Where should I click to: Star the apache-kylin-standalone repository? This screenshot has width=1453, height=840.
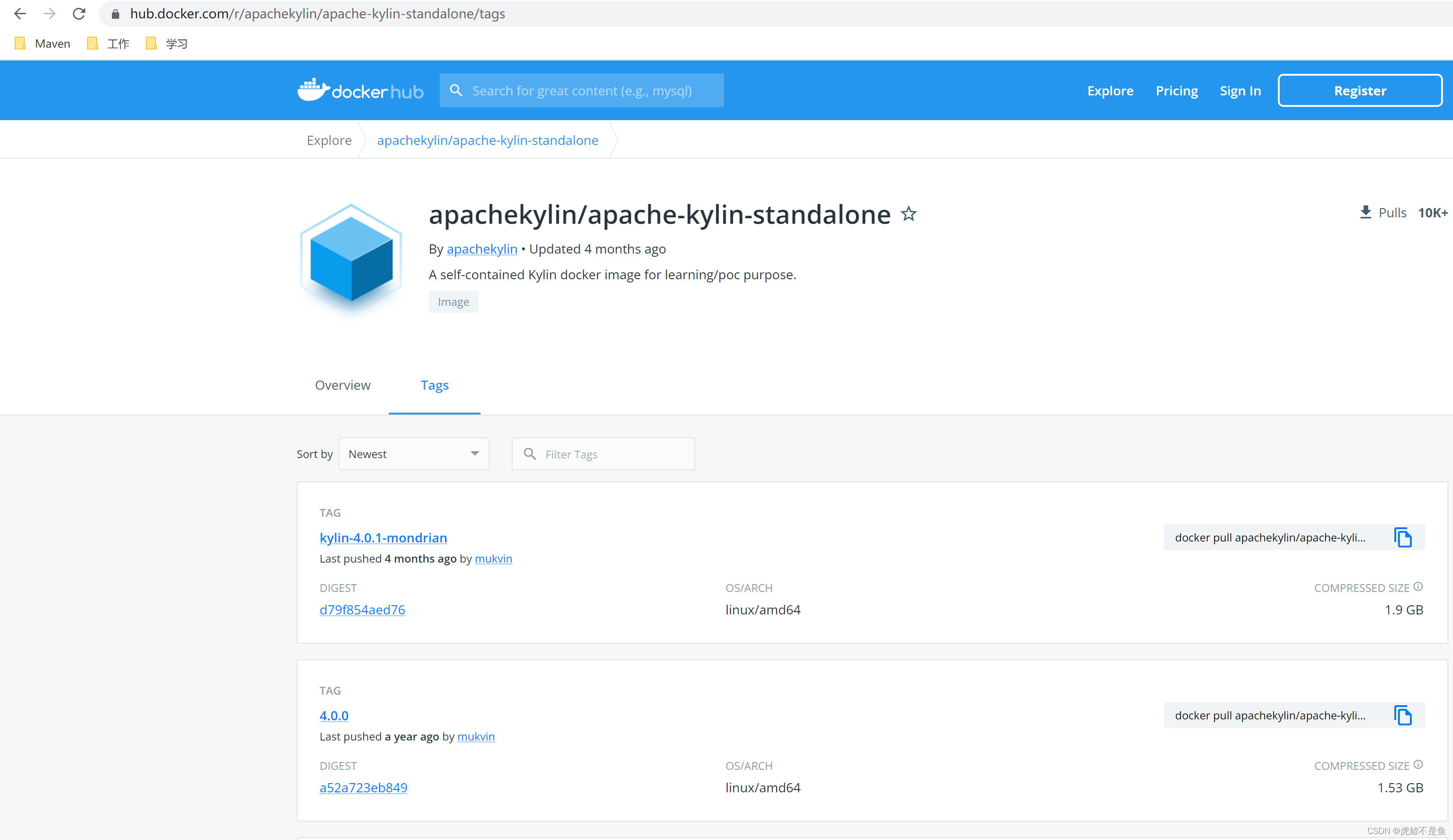click(909, 214)
